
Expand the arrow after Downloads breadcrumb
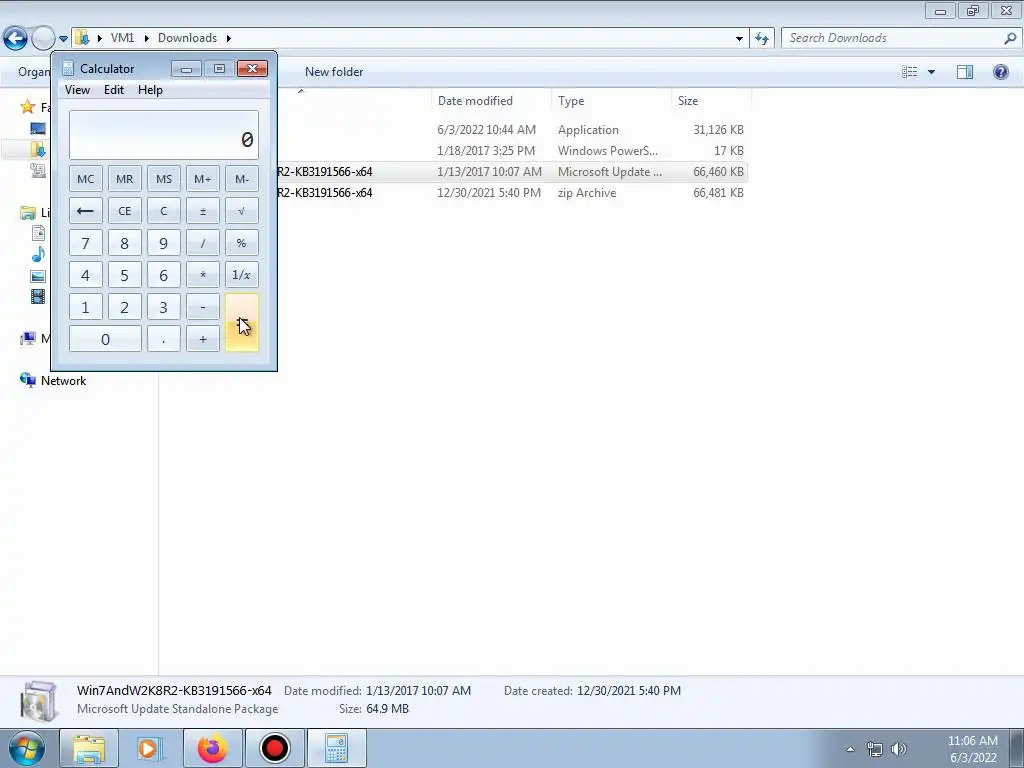click(229, 38)
